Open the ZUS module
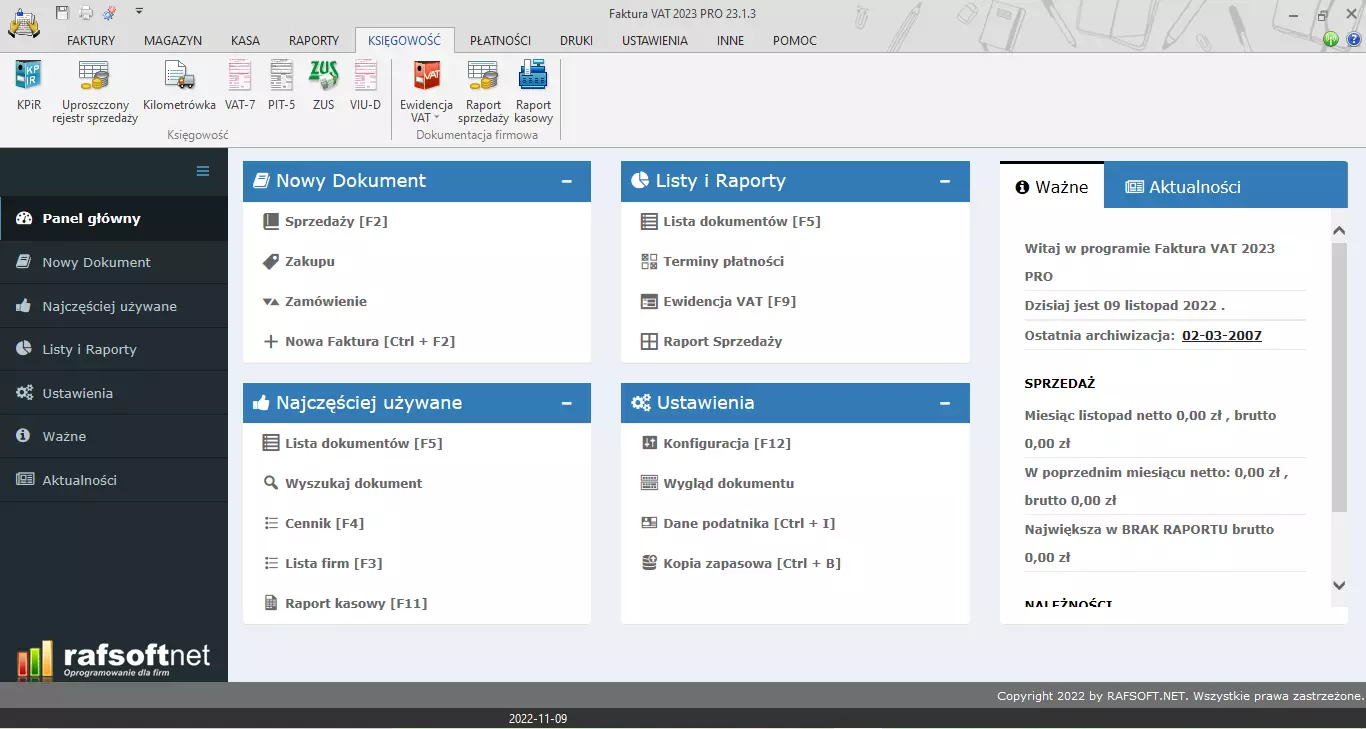 tap(322, 86)
